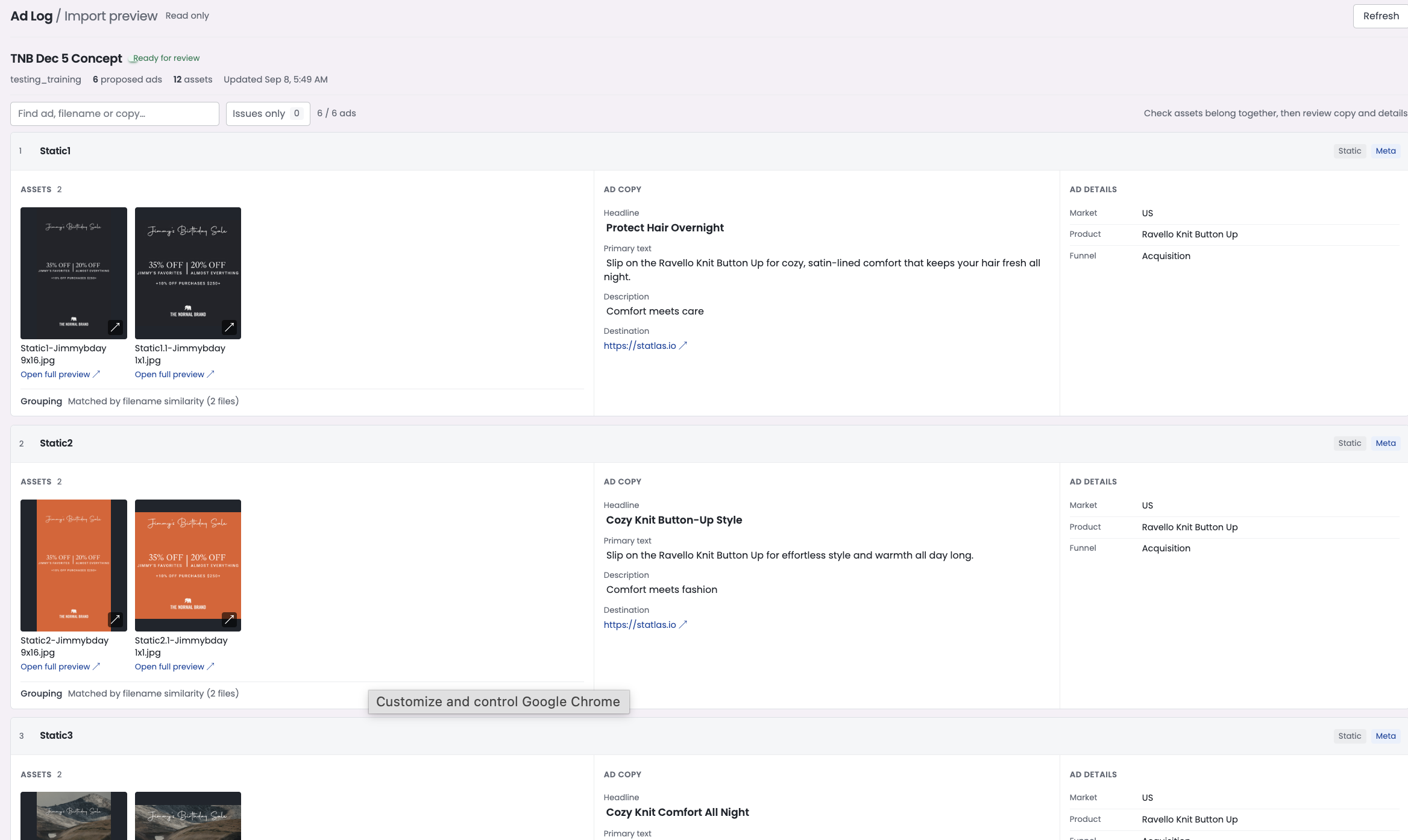Image resolution: width=1408 pixels, height=840 pixels.
Task: Open the Static1 destination link https://statlas.io
Action: coord(646,346)
